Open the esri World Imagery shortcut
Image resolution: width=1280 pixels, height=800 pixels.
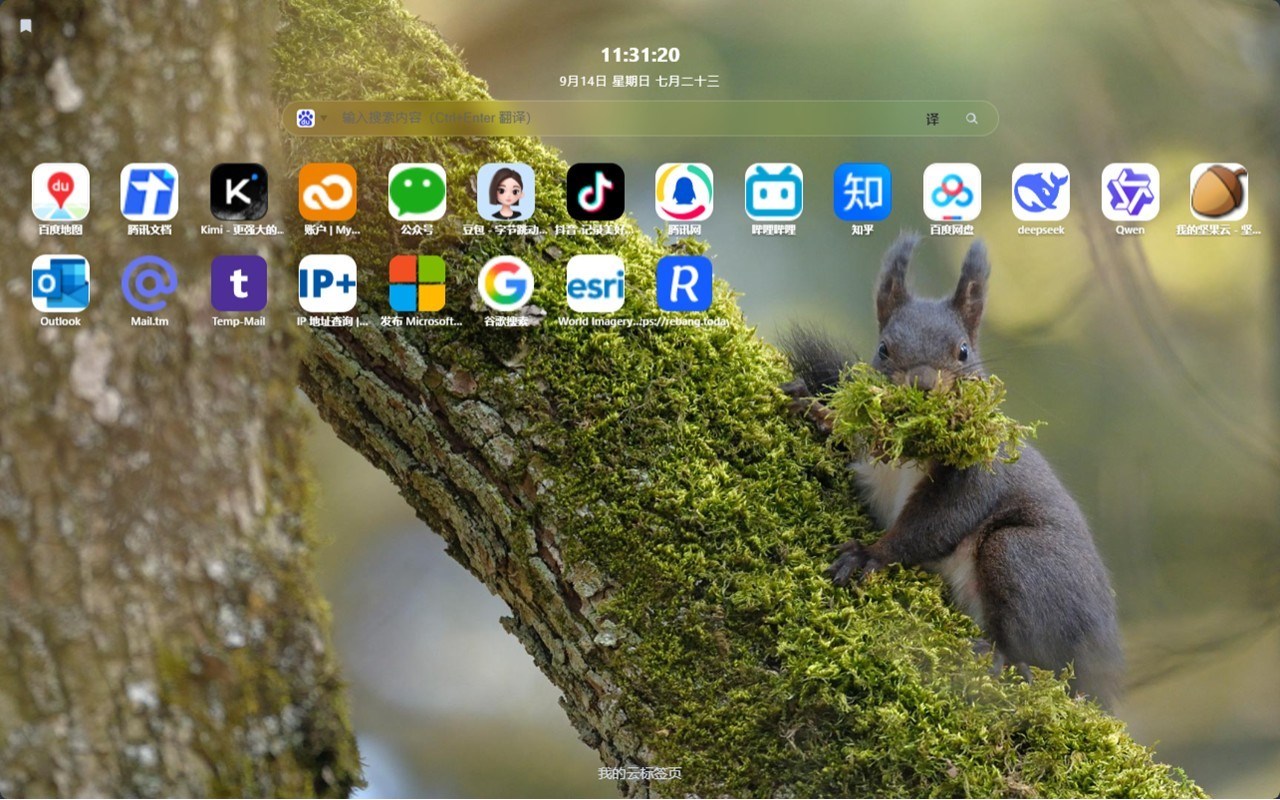pyautogui.click(x=595, y=284)
